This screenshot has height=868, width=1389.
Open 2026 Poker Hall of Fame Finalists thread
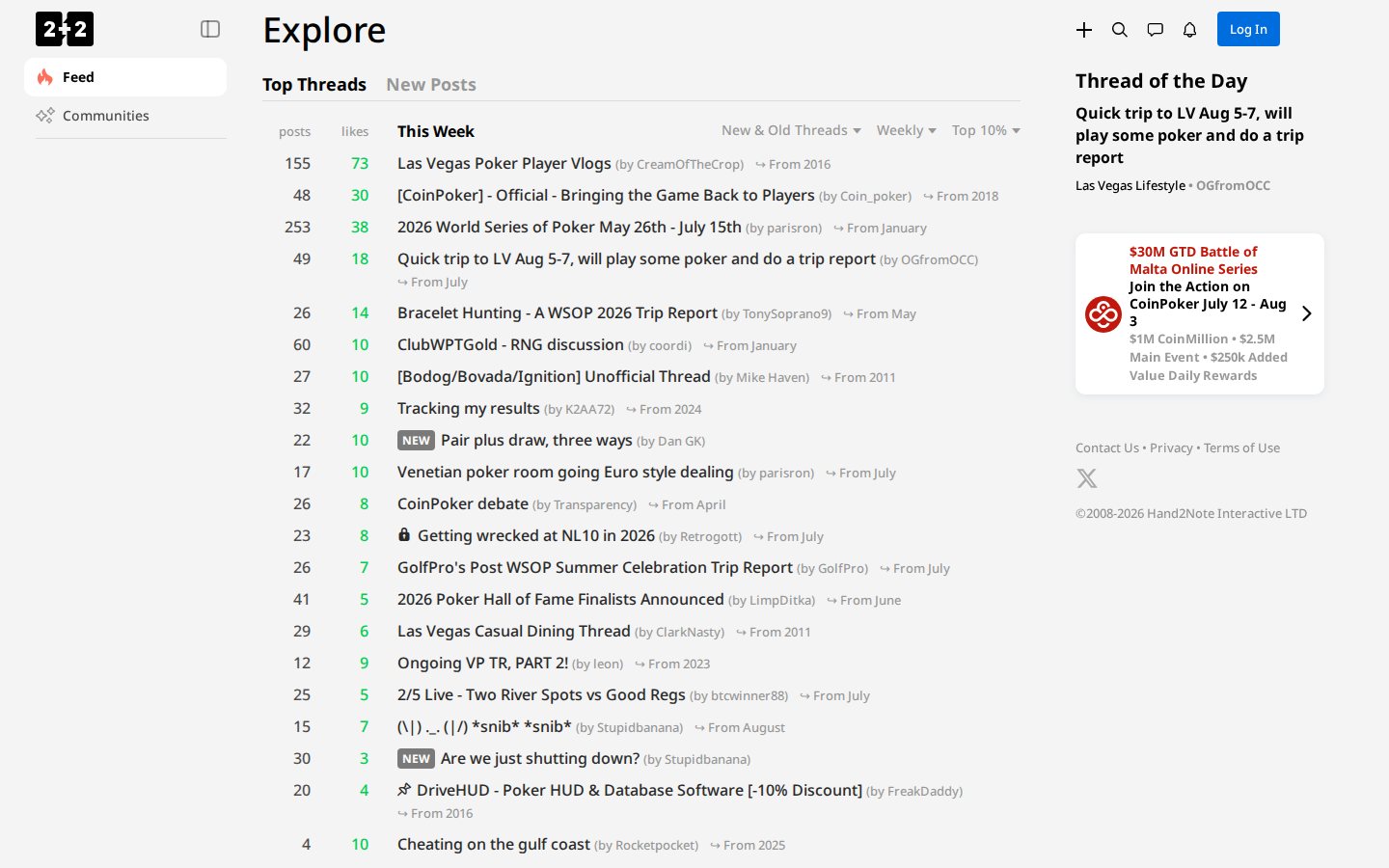pos(560,599)
